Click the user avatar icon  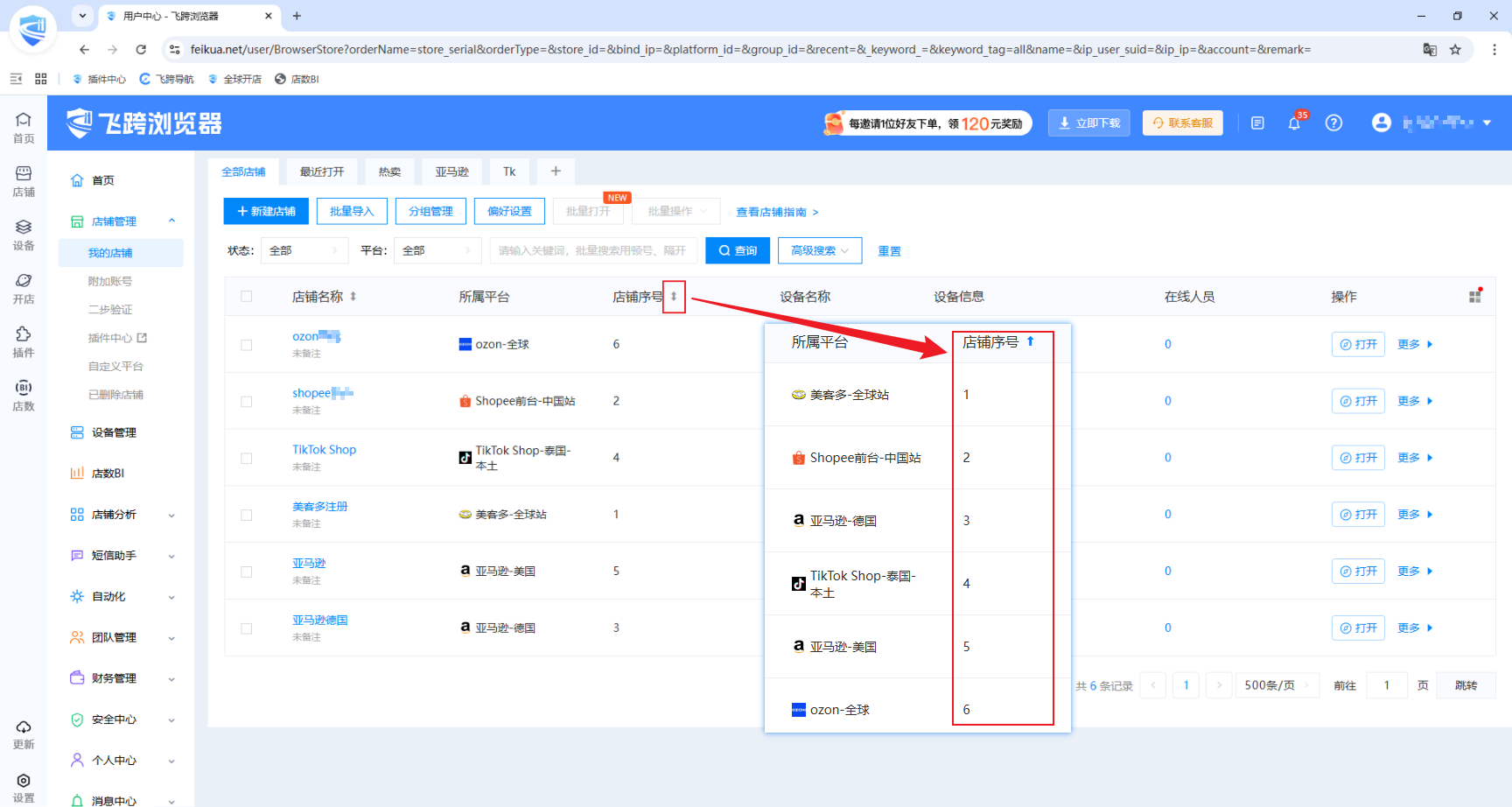tap(1382, 123)
